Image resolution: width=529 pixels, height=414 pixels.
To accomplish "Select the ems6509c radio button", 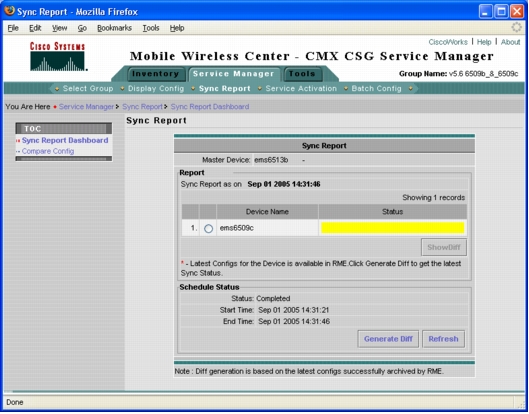I will click(x=208, y=228).
